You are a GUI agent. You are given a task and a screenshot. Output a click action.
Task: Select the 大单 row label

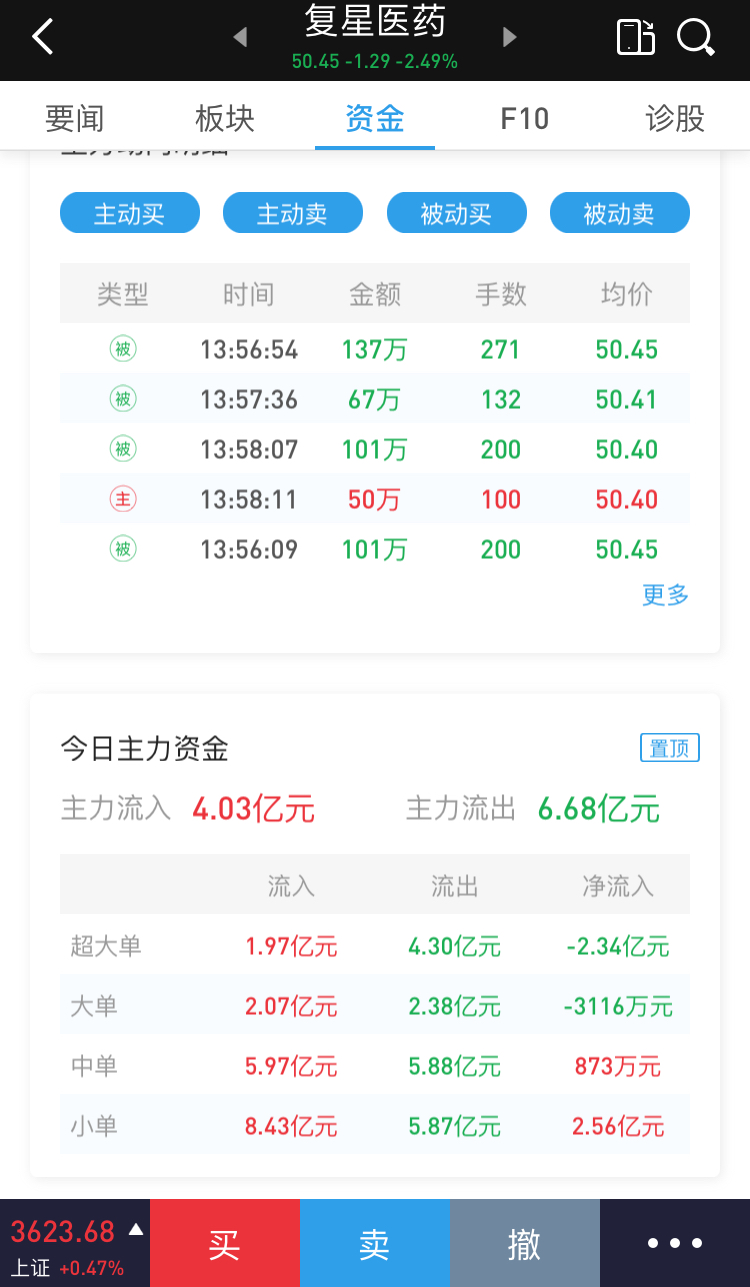[x=94, y=1005]
